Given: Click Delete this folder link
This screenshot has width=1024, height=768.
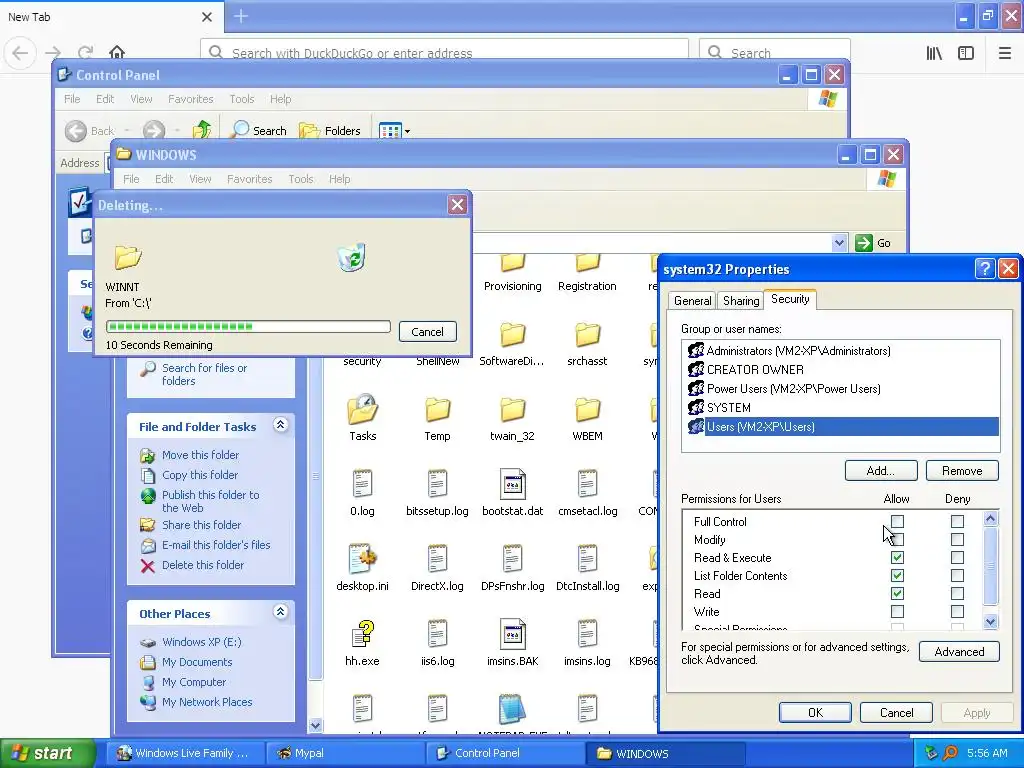Looking at the screenshot, I should pos(202,565).
